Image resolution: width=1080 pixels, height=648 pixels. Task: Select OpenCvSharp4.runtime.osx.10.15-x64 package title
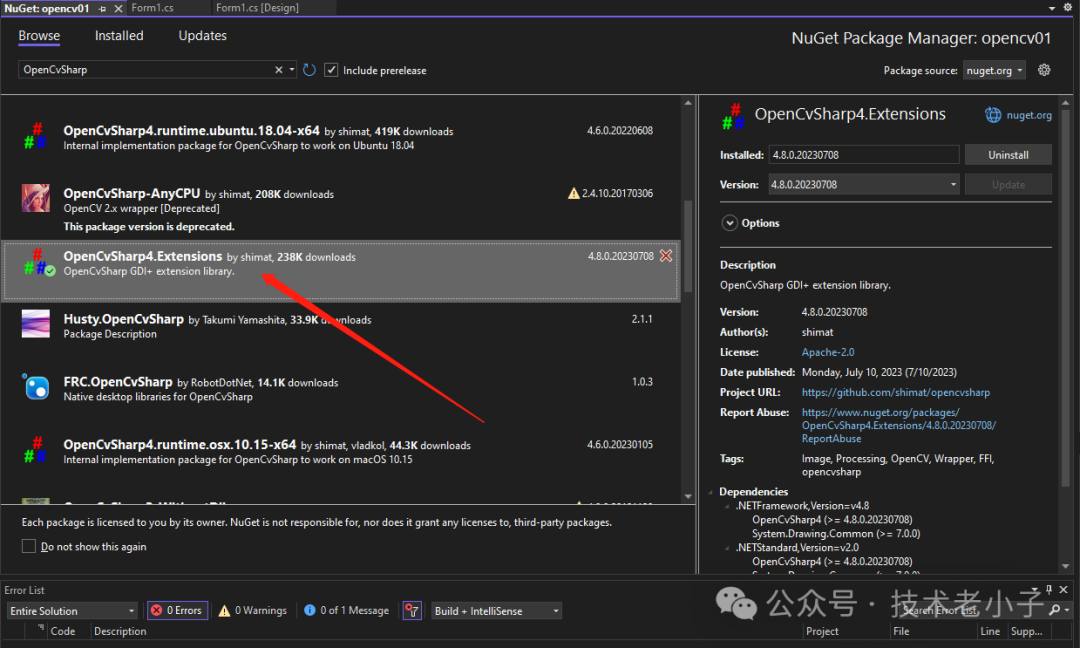tap(180, 445)
